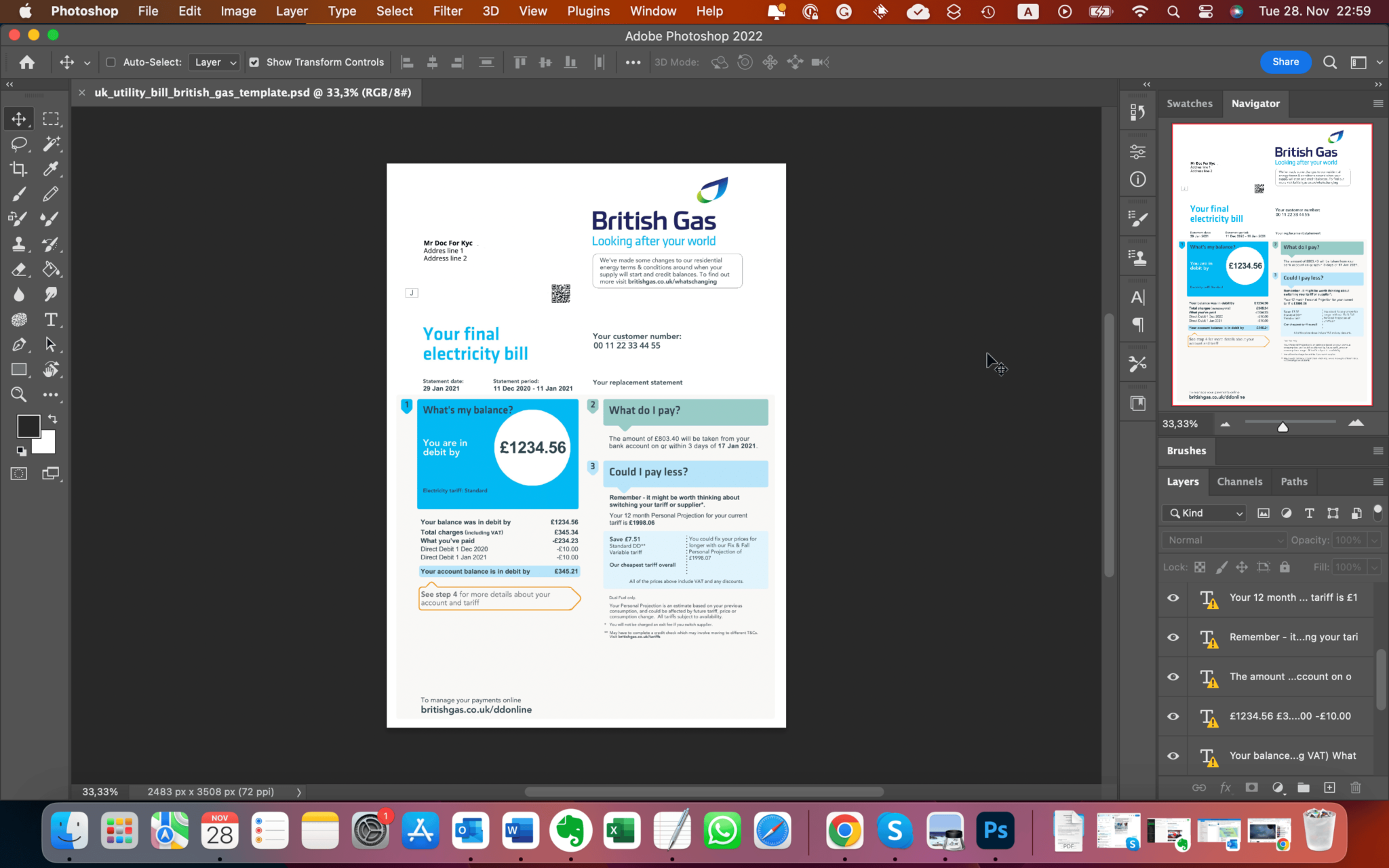Open the Filter menu
This screenshot has height=868, width=1389.
tap(448, 11)
